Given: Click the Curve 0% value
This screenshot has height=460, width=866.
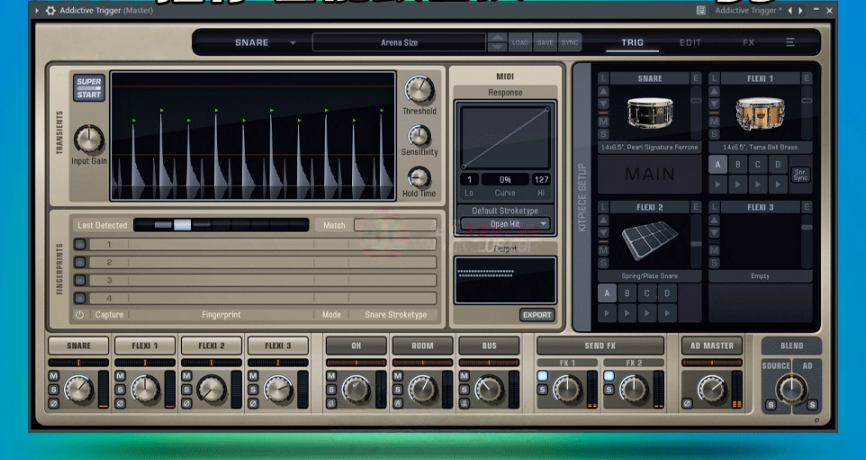Looking at the screenshot, I should tap(505, 179).
